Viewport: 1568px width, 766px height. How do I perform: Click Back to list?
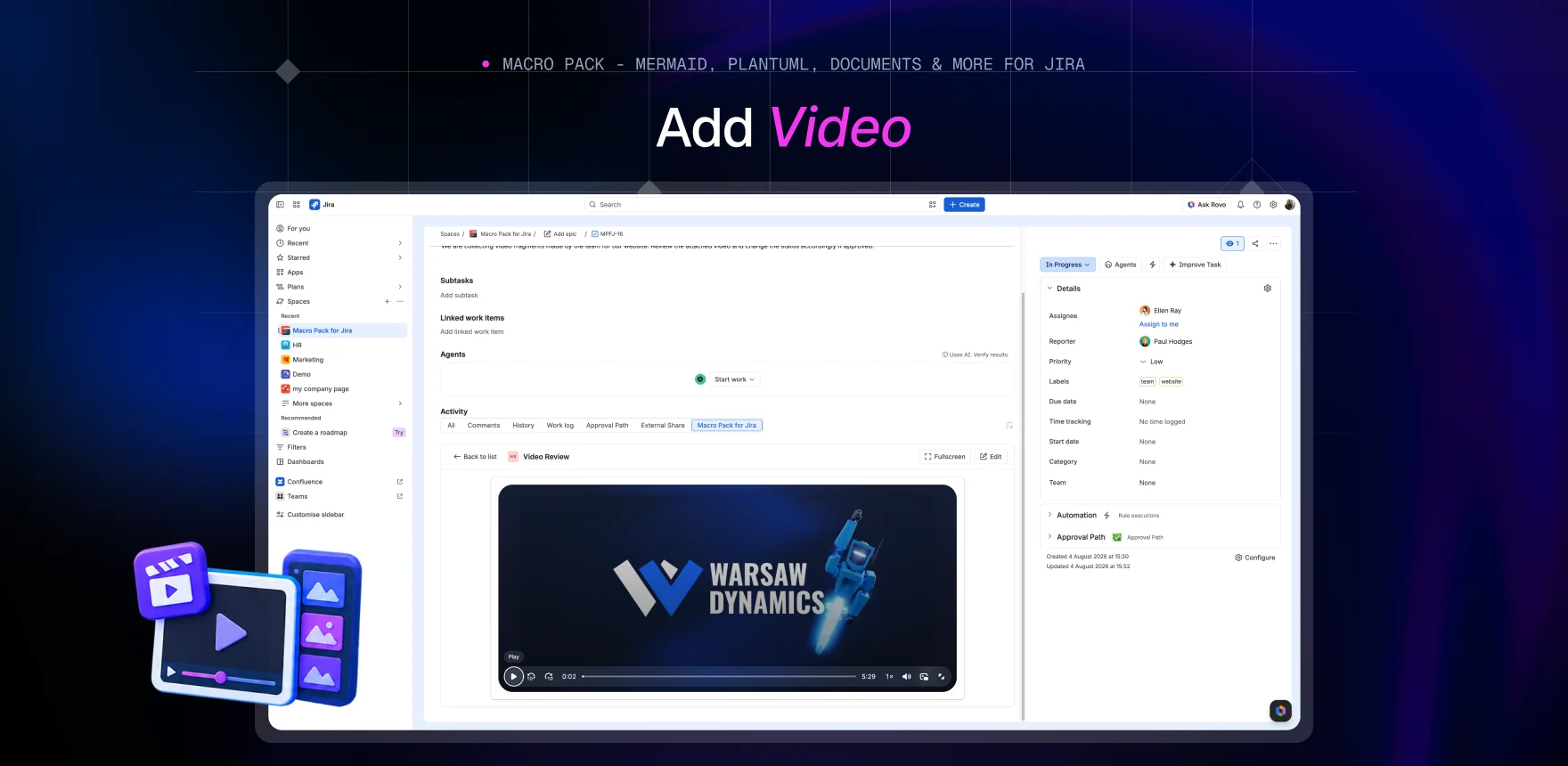(475, 457)
